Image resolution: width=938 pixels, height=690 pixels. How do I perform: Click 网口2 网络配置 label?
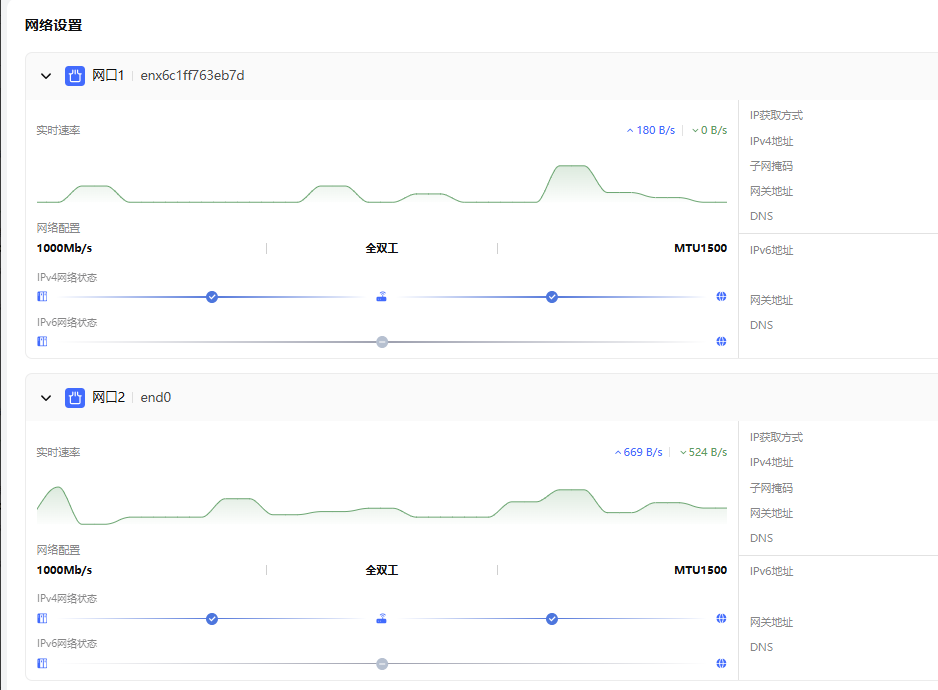pyautogui.click(x=58, y=549)
